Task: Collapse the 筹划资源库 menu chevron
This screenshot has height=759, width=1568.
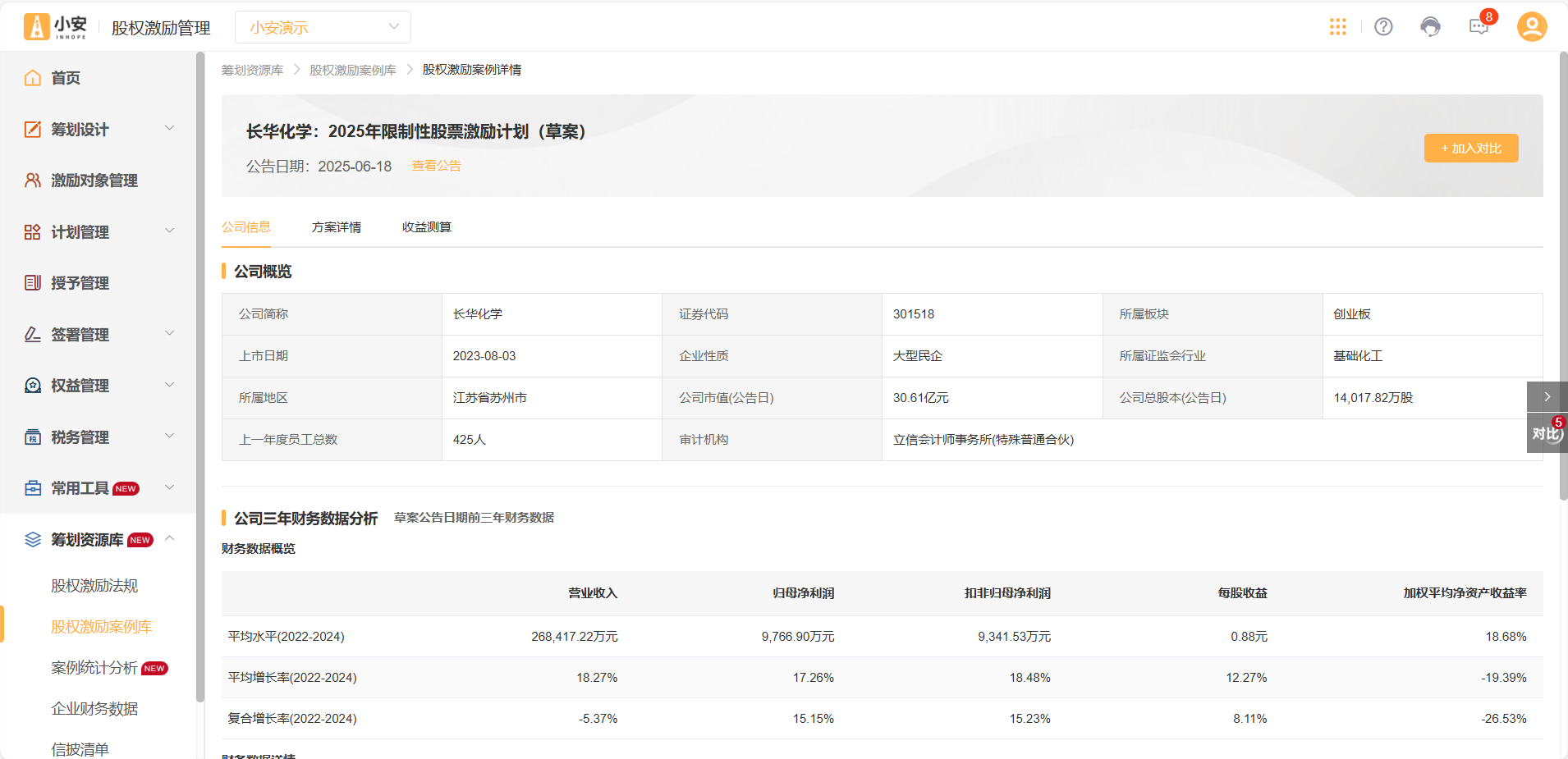Action: point(170,538)
